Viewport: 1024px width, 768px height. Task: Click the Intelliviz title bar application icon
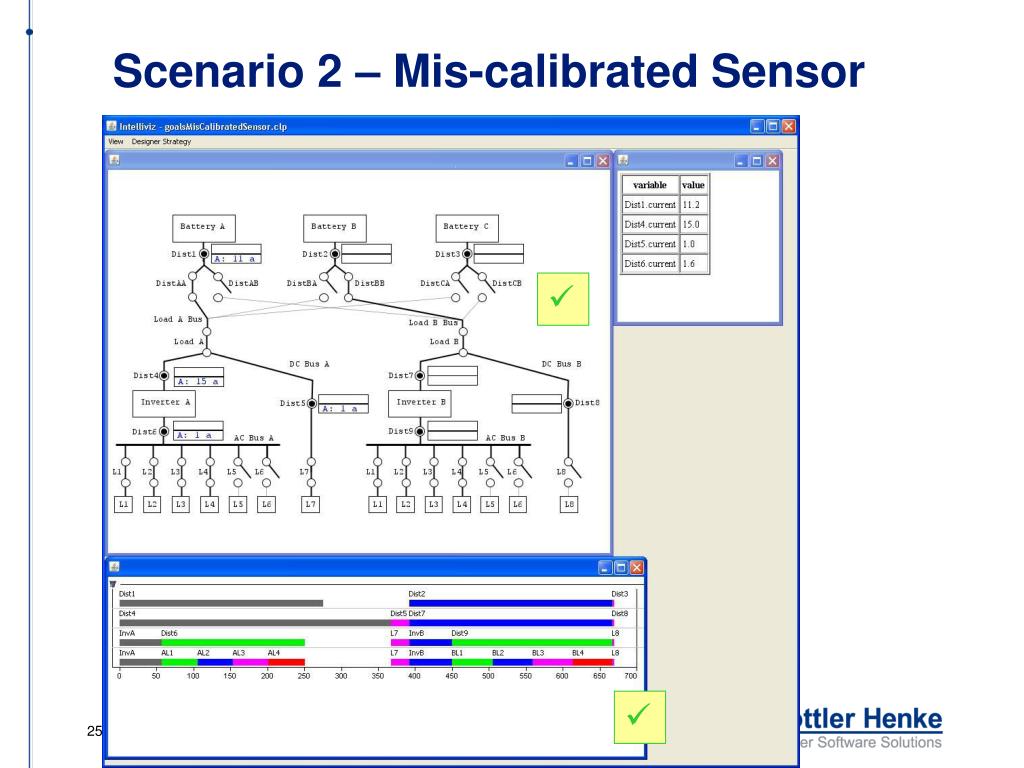click(112, 126)
